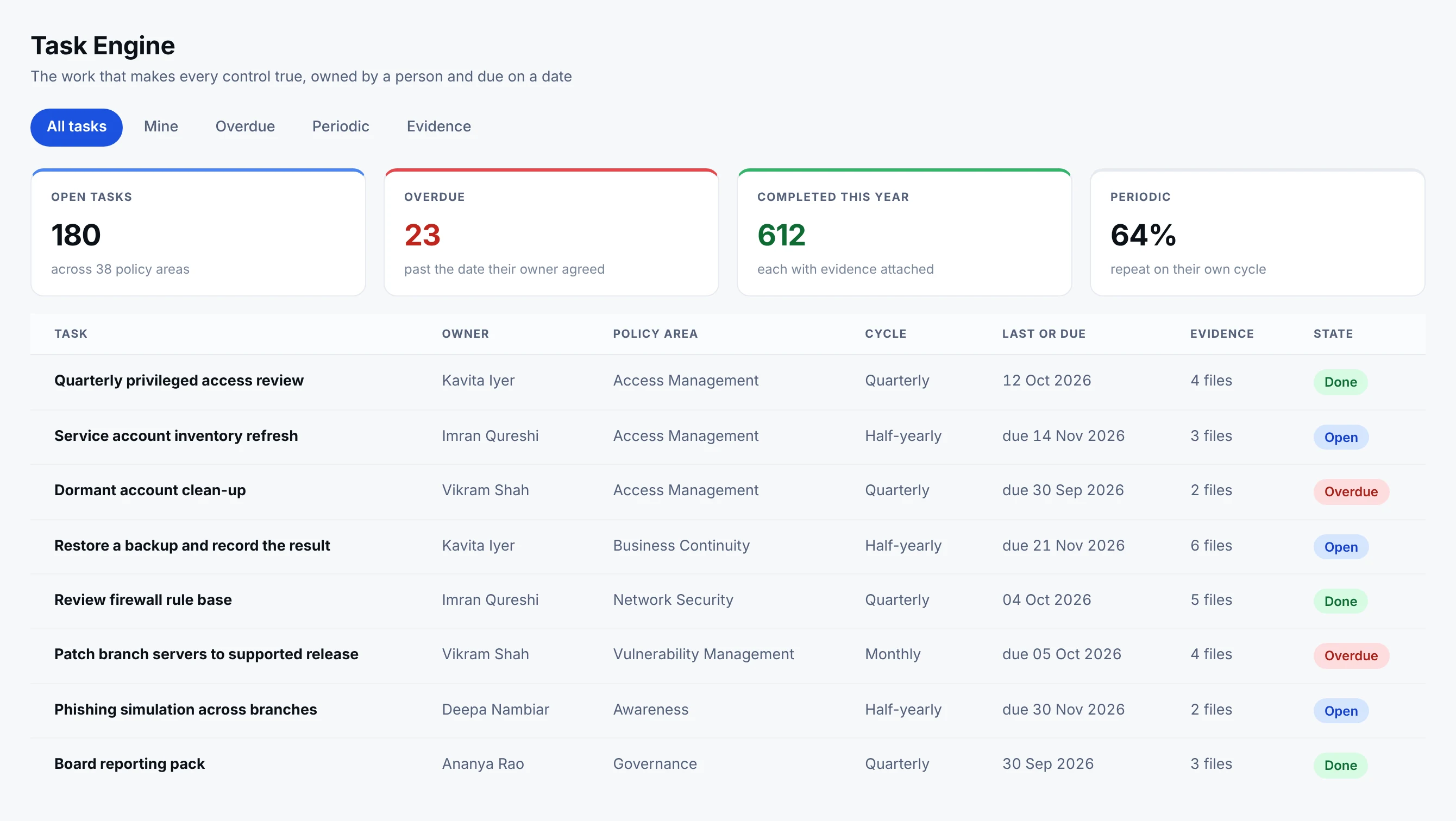The image size is (1456, 821).
Task: Open the Periodic 64% summary card
Action: [x=1257, y=232]
